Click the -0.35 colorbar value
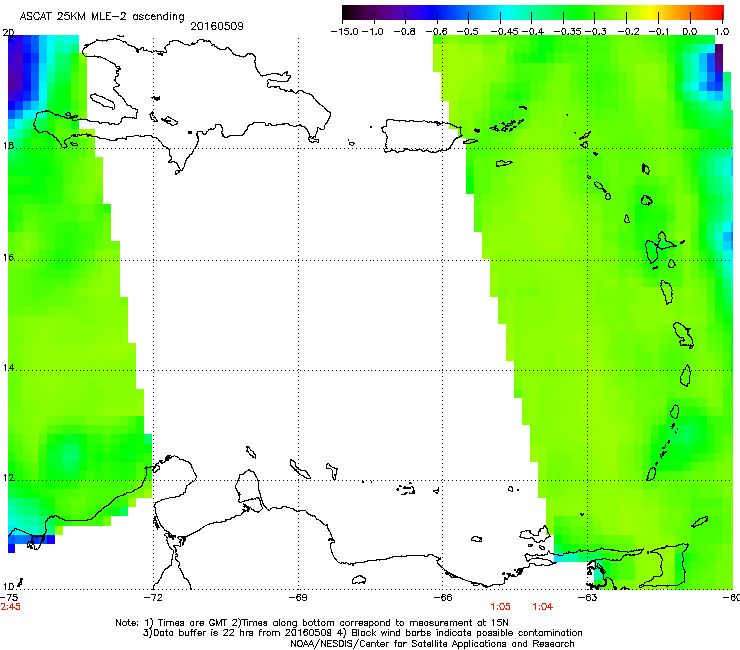This screenshot has width=740, height=650. [x=568, y=32]
